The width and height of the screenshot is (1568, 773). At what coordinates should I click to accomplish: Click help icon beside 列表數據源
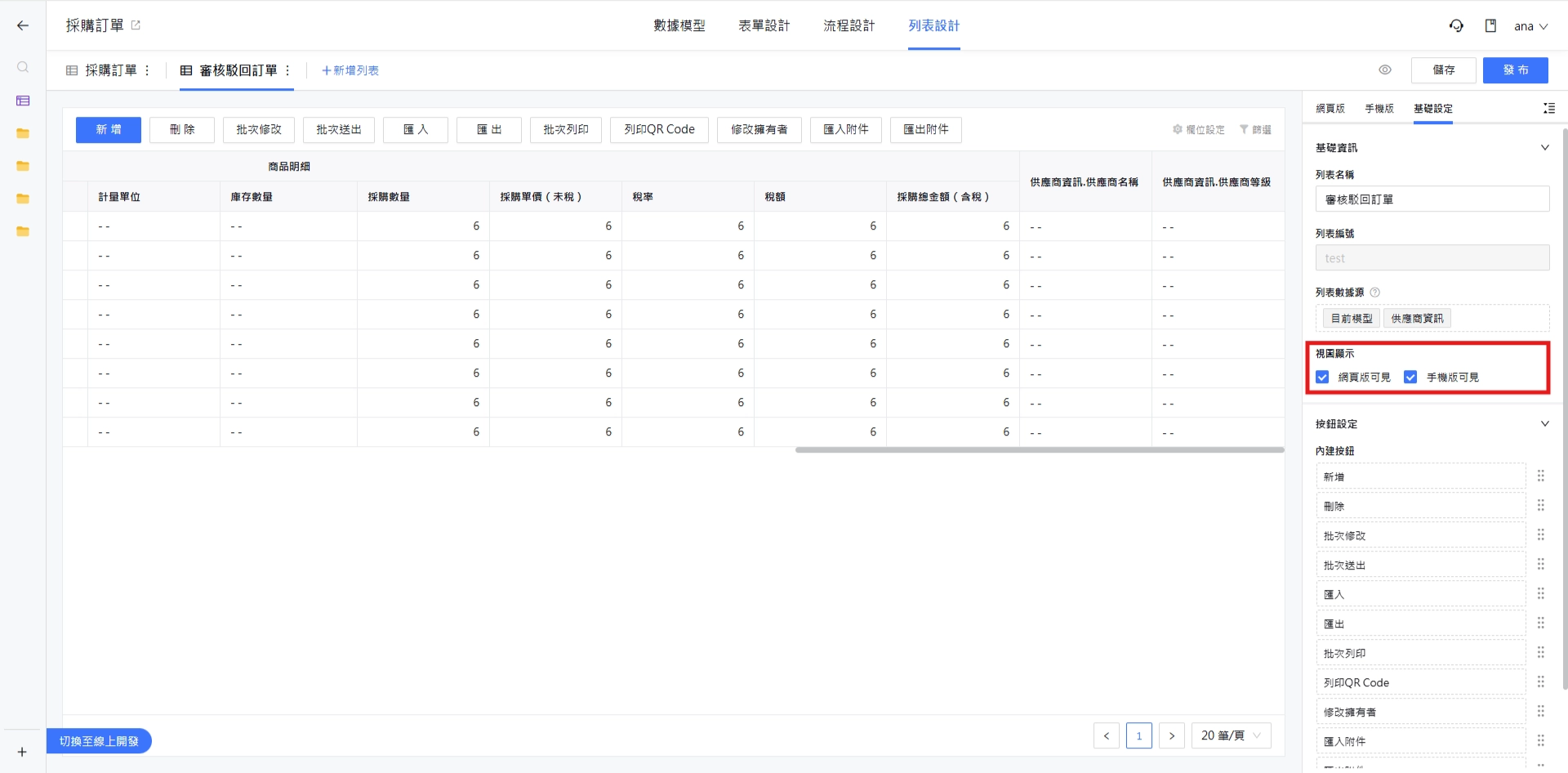(x=1374, y=293)
